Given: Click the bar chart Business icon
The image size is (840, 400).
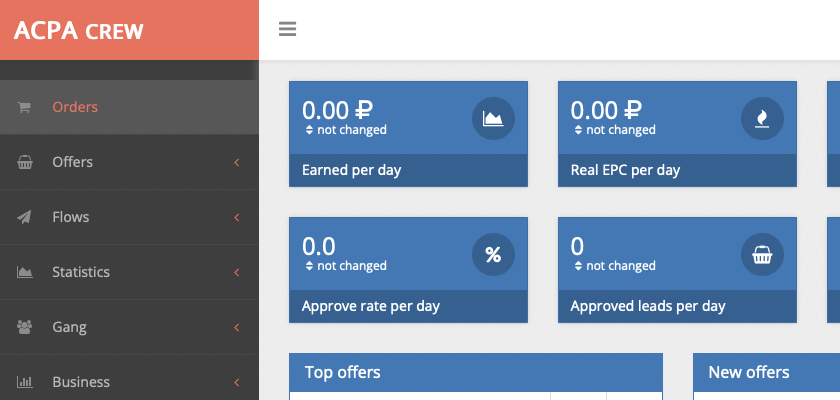Looking at the screenshot, I should tap(25, 382).
